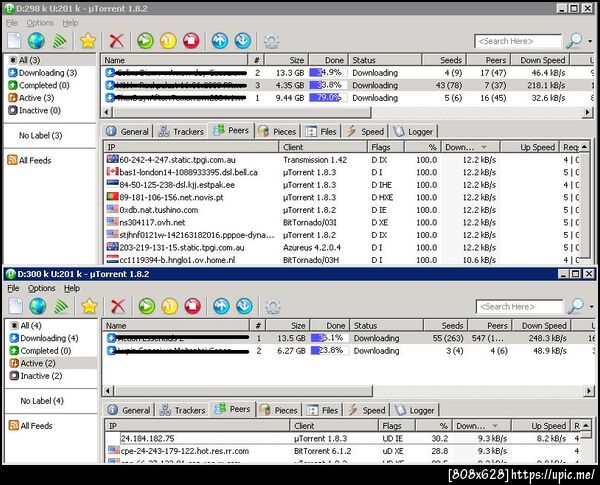Open Preferences gear in bottom window
This screenshot has width=600, height=485.
click(x=273, y=307)
